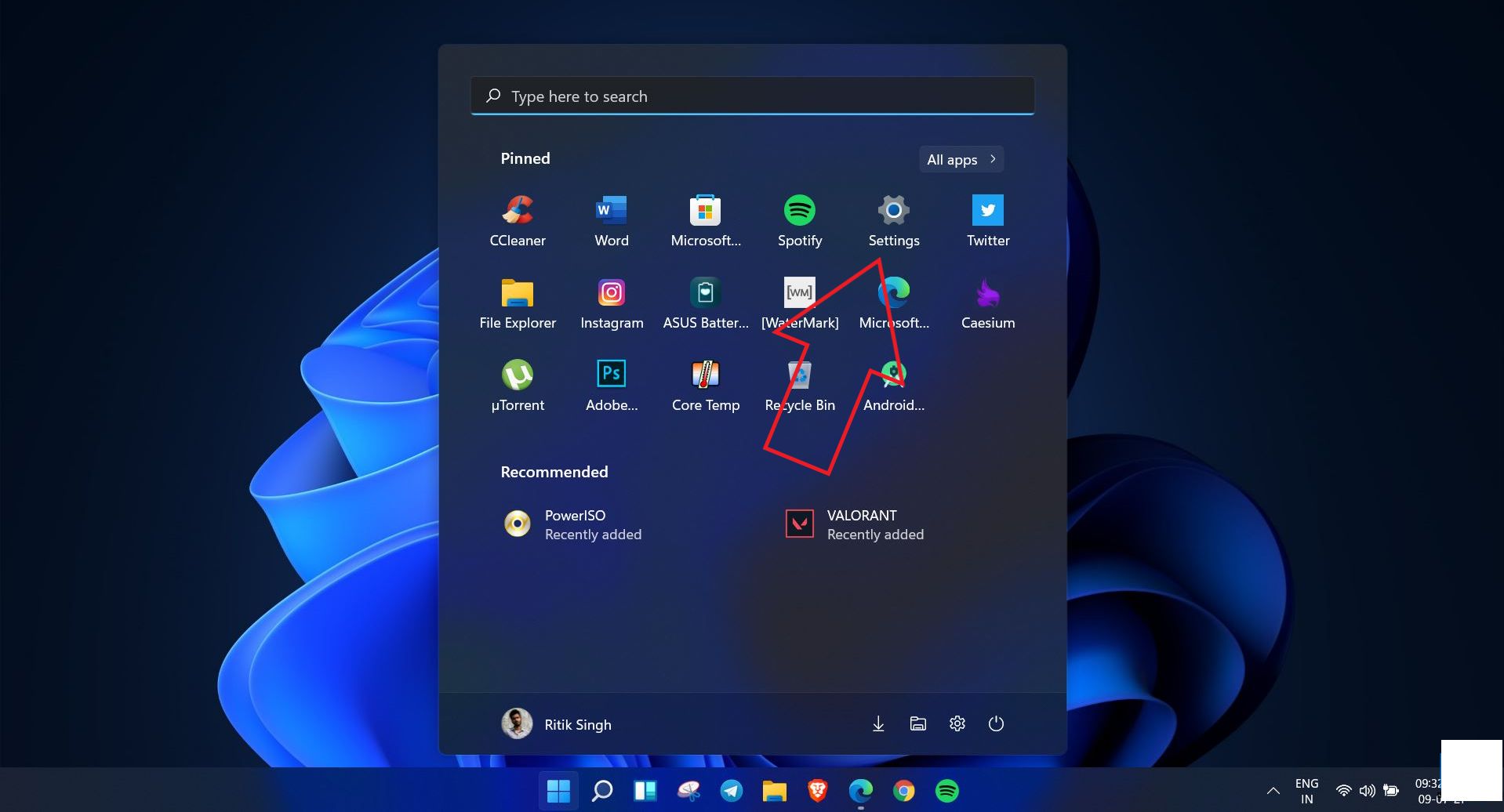
Task: Show hidden system tray icons
Action: [1273, 791]
